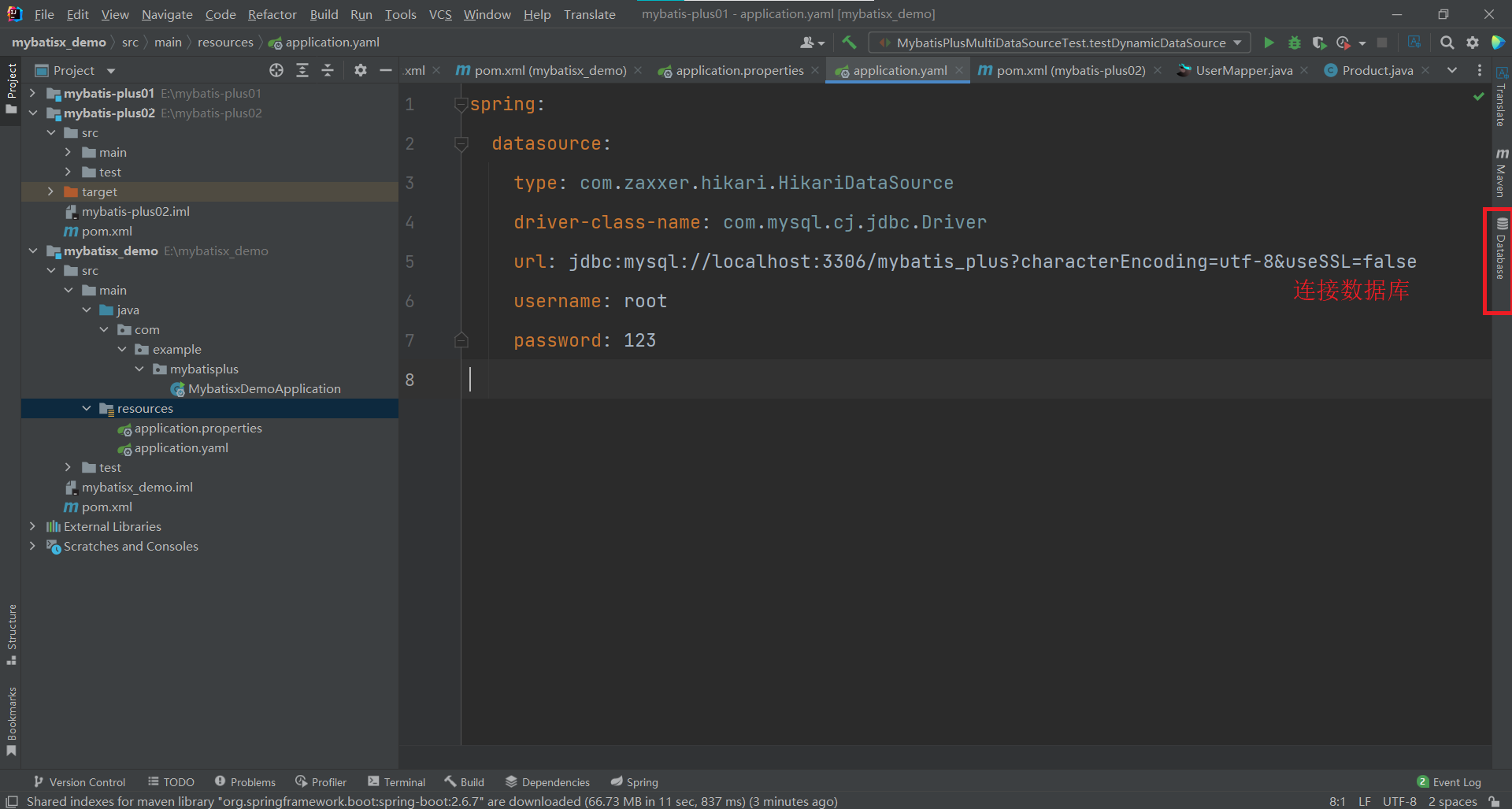The height and width of the screenshot is (809, 1512).
Task: Show hidden editor tabs dropdown
Action: [1451, 70]
